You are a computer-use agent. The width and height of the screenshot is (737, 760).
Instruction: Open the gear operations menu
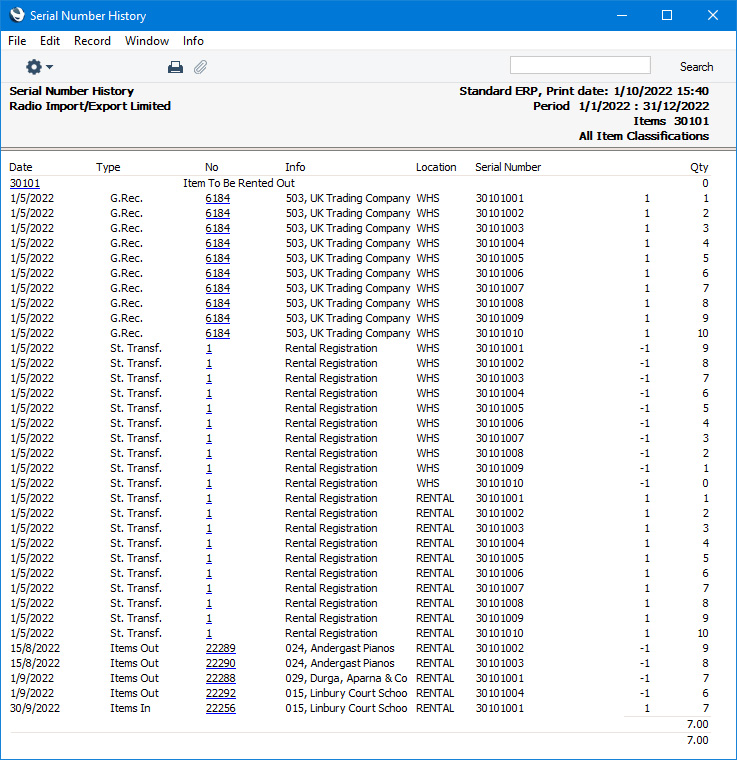tap(39, 67)
